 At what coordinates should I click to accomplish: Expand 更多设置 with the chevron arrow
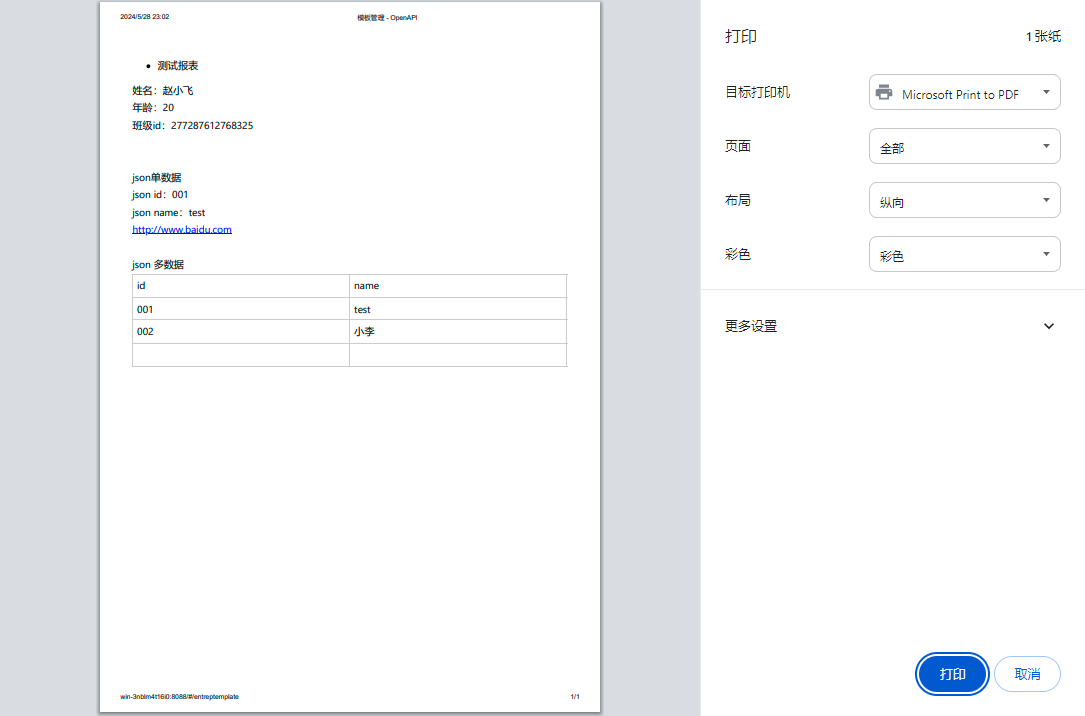1048,326
